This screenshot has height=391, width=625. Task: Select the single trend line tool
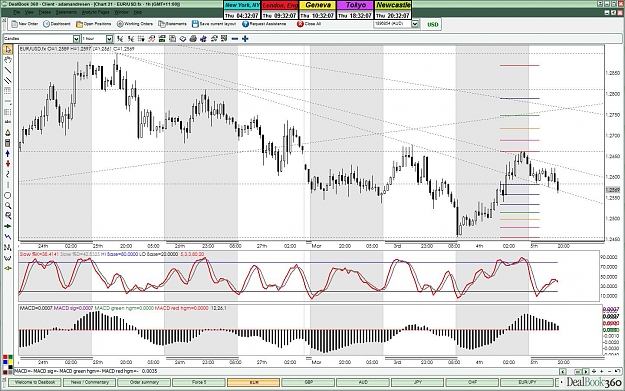click(x=8, y=70)
